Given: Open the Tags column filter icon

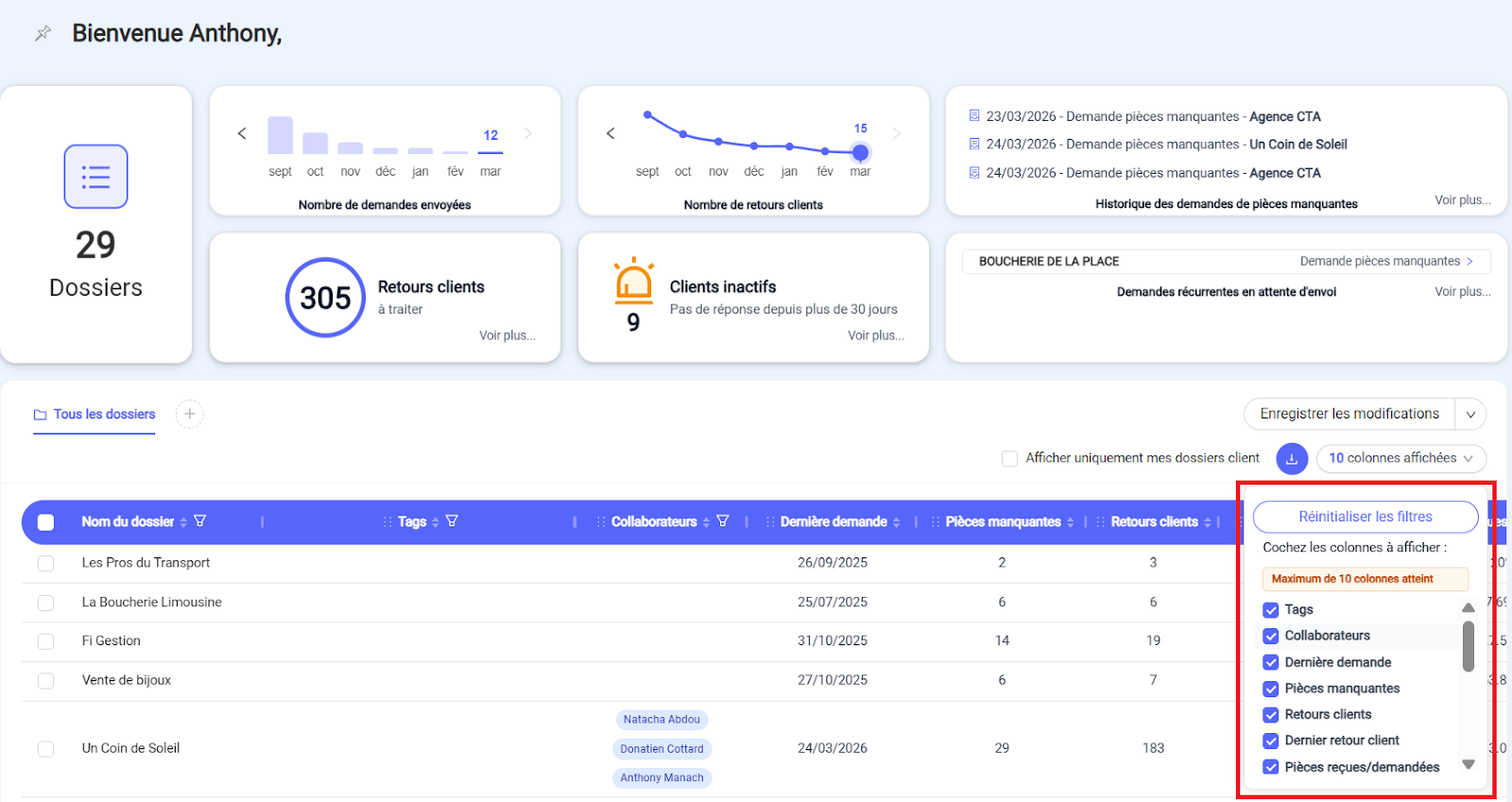Looking at the screenshot, I should tap(452, 521).
